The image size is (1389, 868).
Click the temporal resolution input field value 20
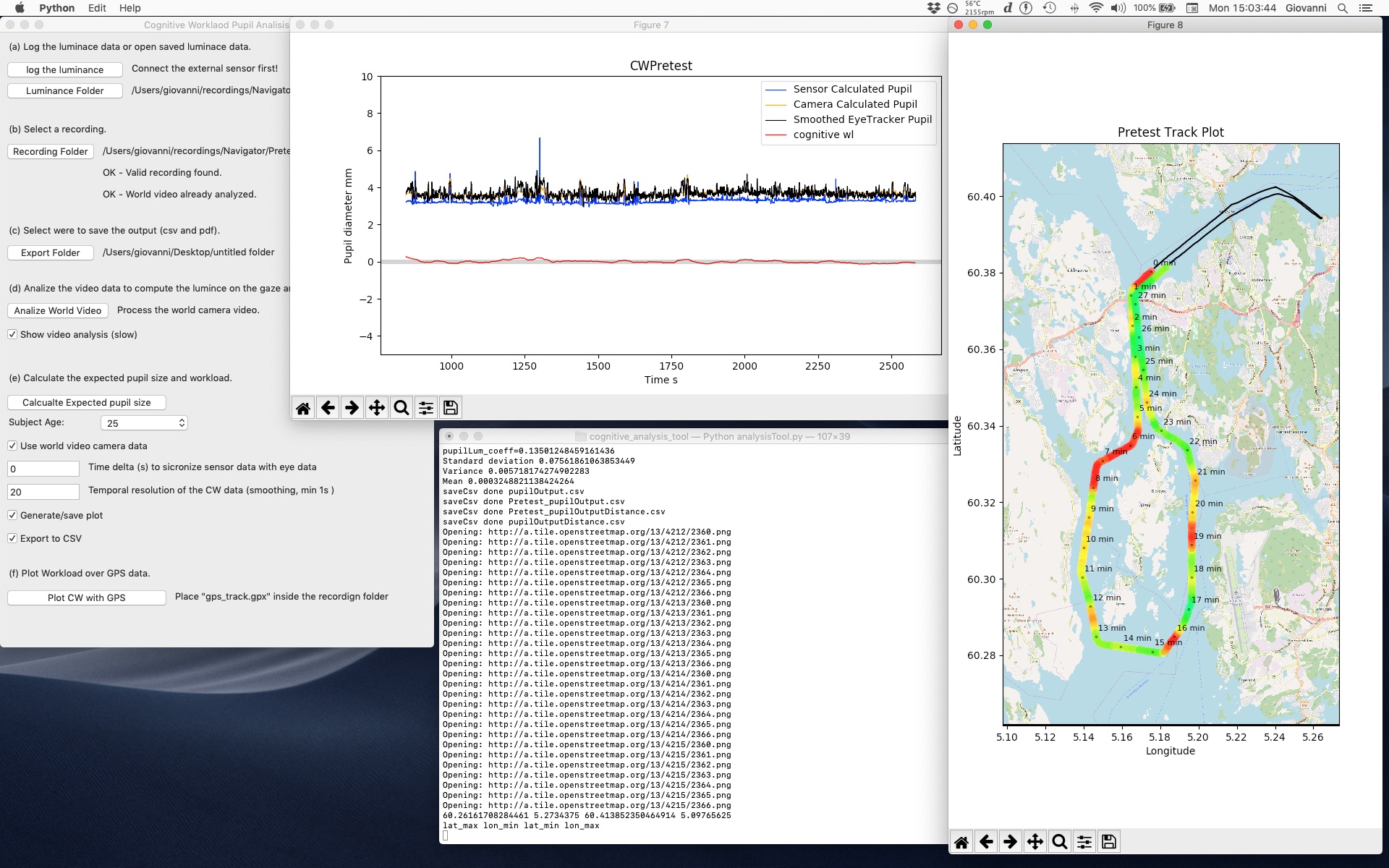(x=42, y=491)
